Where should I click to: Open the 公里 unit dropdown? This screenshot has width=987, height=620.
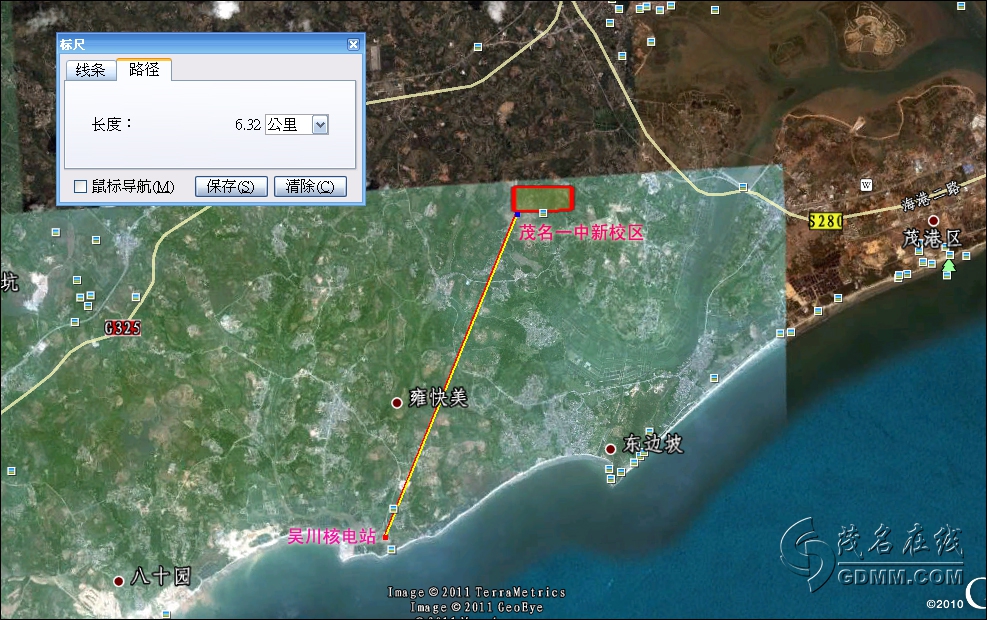(x=320, y=125)
